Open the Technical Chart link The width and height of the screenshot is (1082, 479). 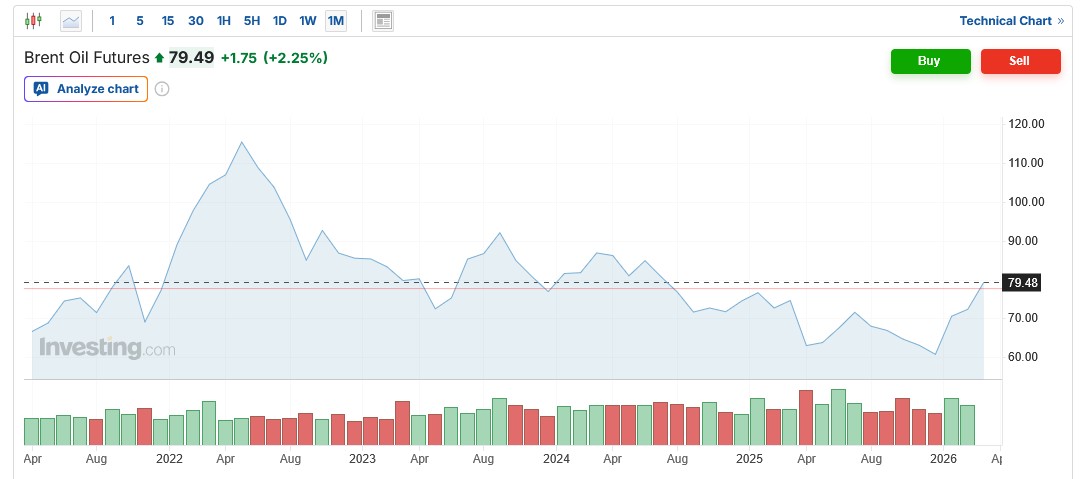tap(1010, 20)
